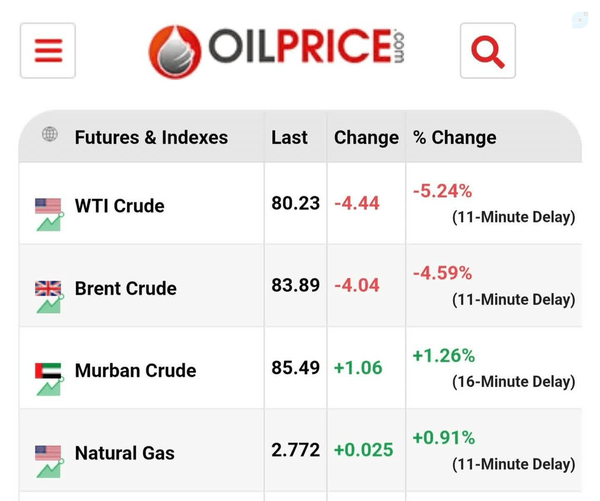Open Brent Crude green chart icon
The height and width of the screenshot is (501, 600).
(x=50, y=305)
